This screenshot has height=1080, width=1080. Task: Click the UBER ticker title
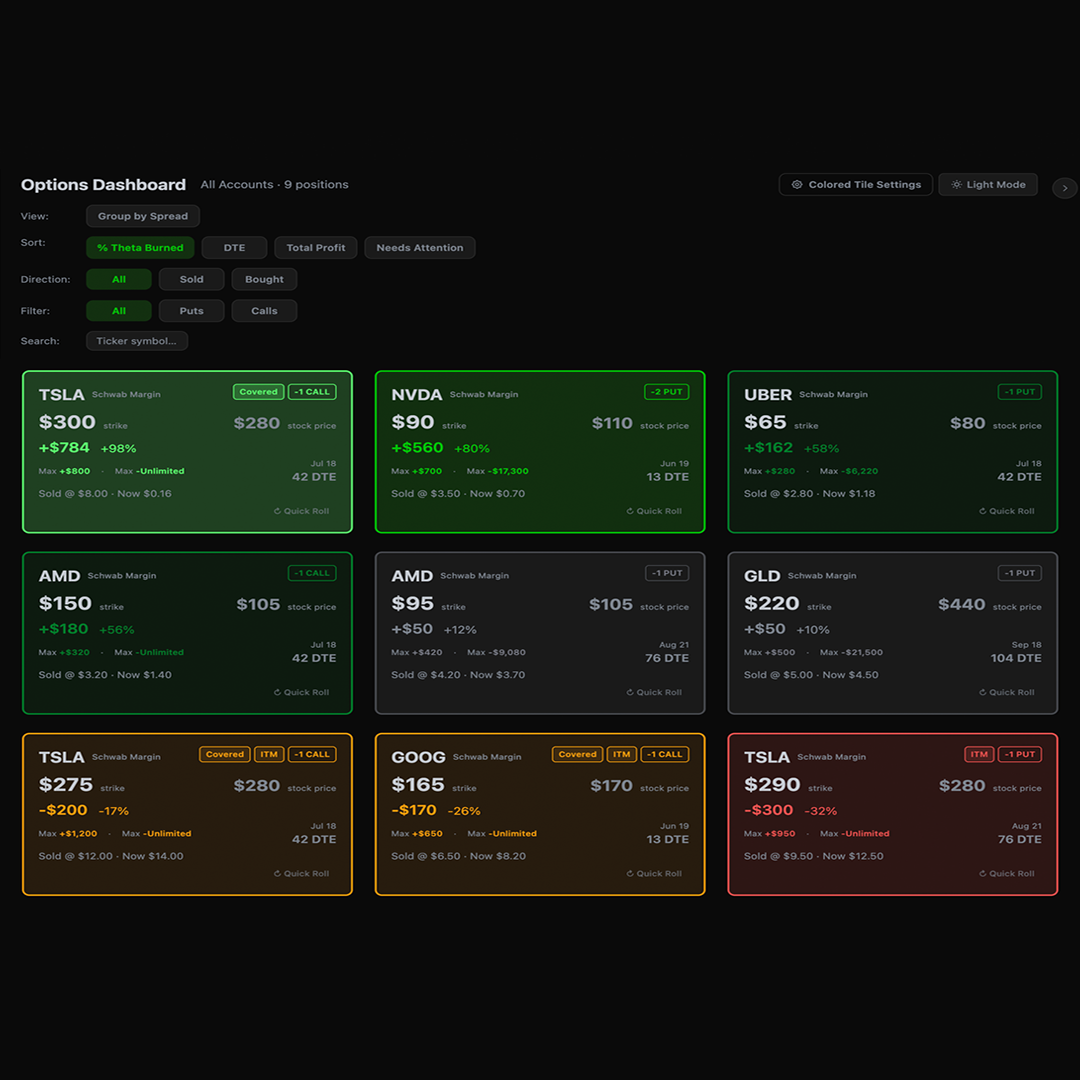768,395
